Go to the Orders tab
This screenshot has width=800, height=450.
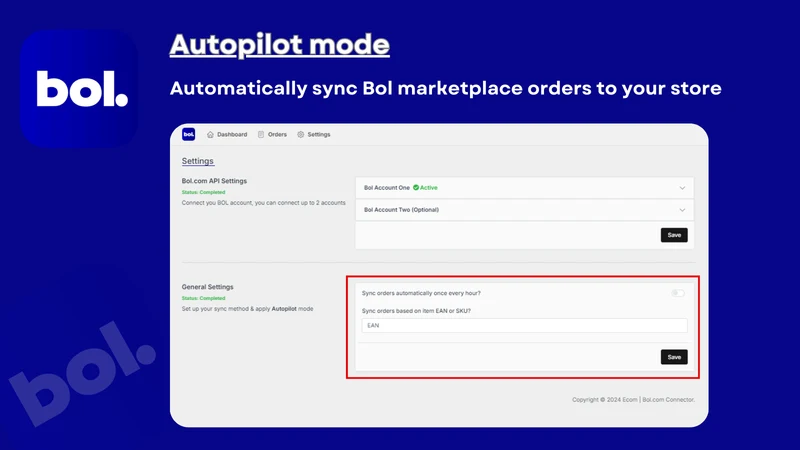272,135
